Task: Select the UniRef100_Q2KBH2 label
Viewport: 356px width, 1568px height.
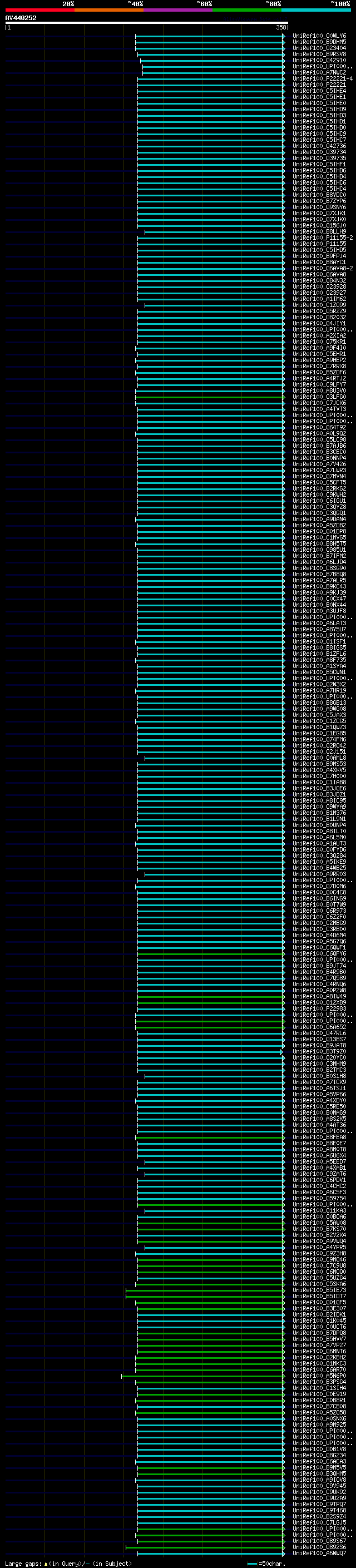Action: 319,1357
